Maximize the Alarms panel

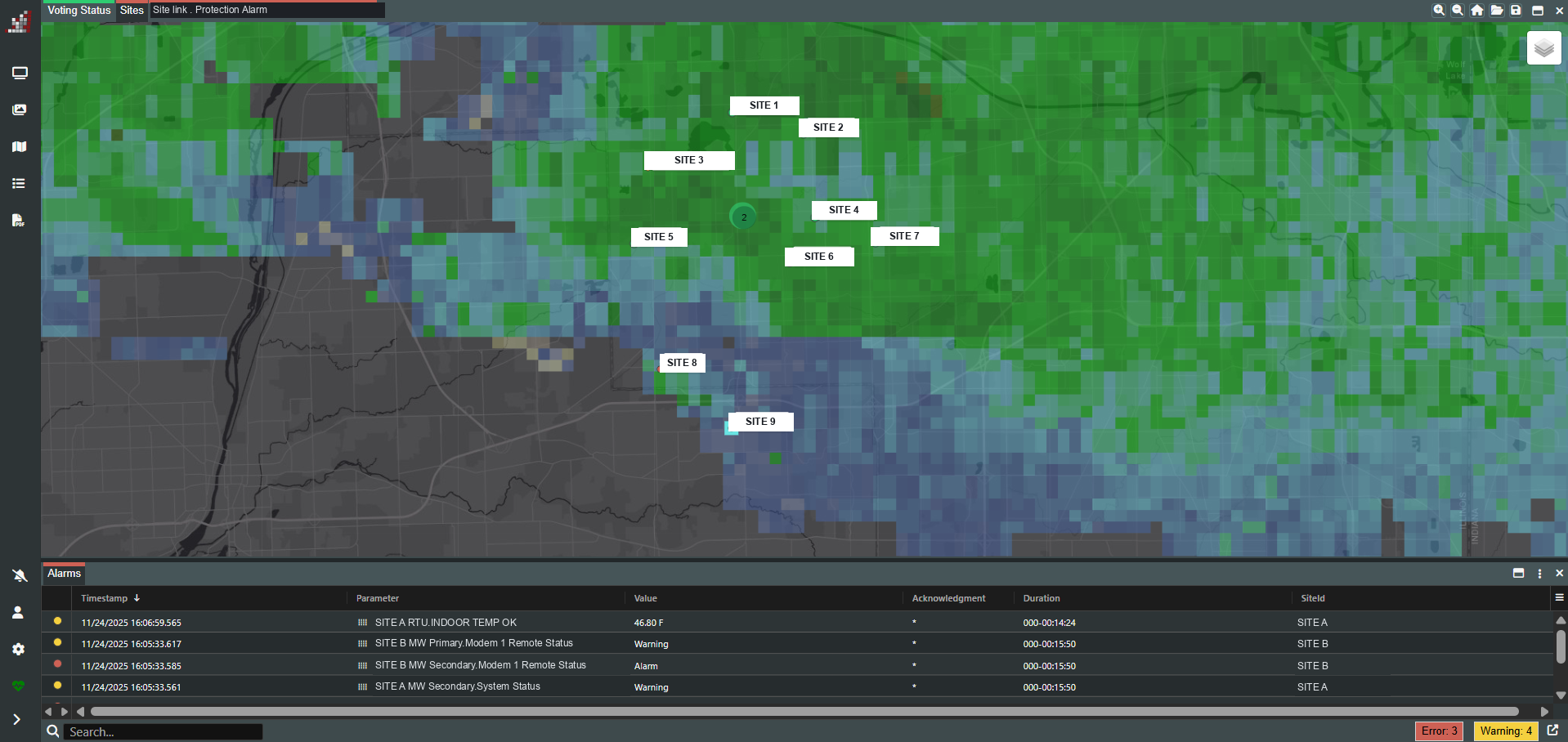click(1519, 574)
